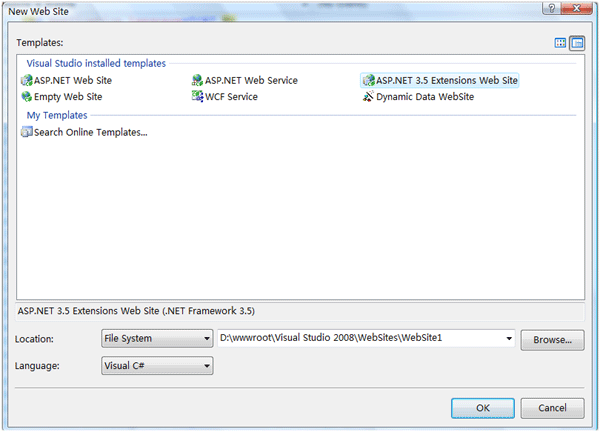Expand the website path dropdown arrow
The image size is (600, 432).
pos(509,338)
